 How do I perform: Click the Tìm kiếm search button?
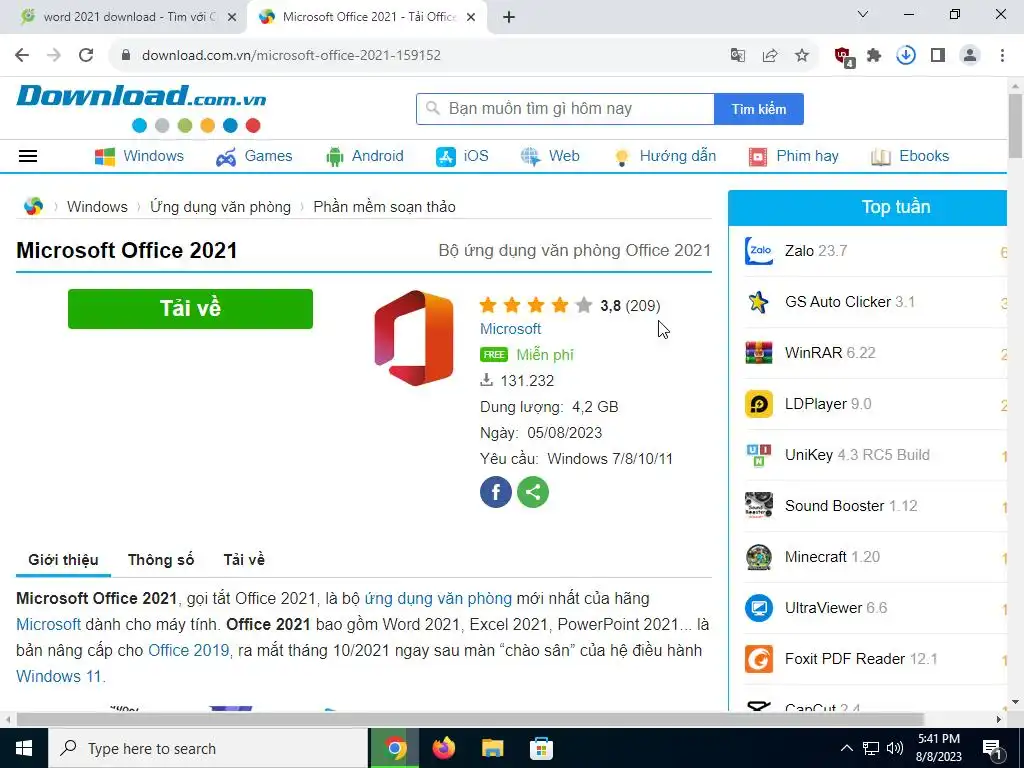pos(759,109)
